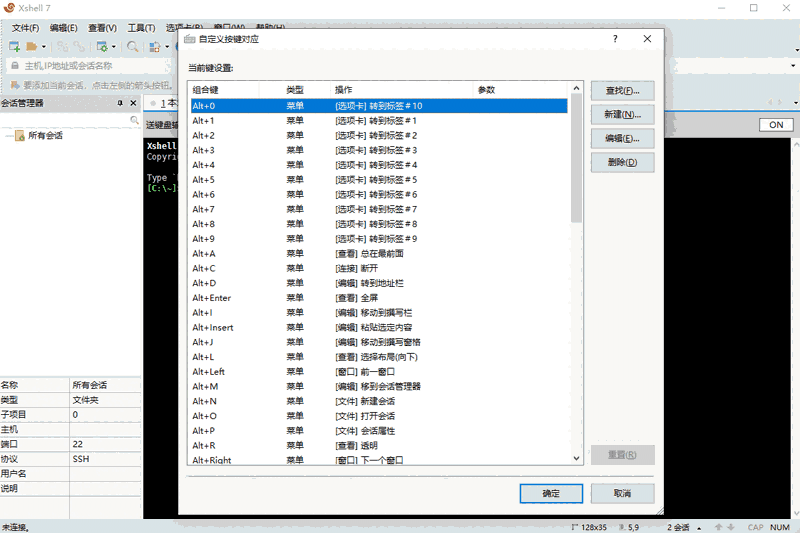Click the magnifier Find toolbar icon
Viewport: 800px width, 533px height.
(x=133, y=47)
